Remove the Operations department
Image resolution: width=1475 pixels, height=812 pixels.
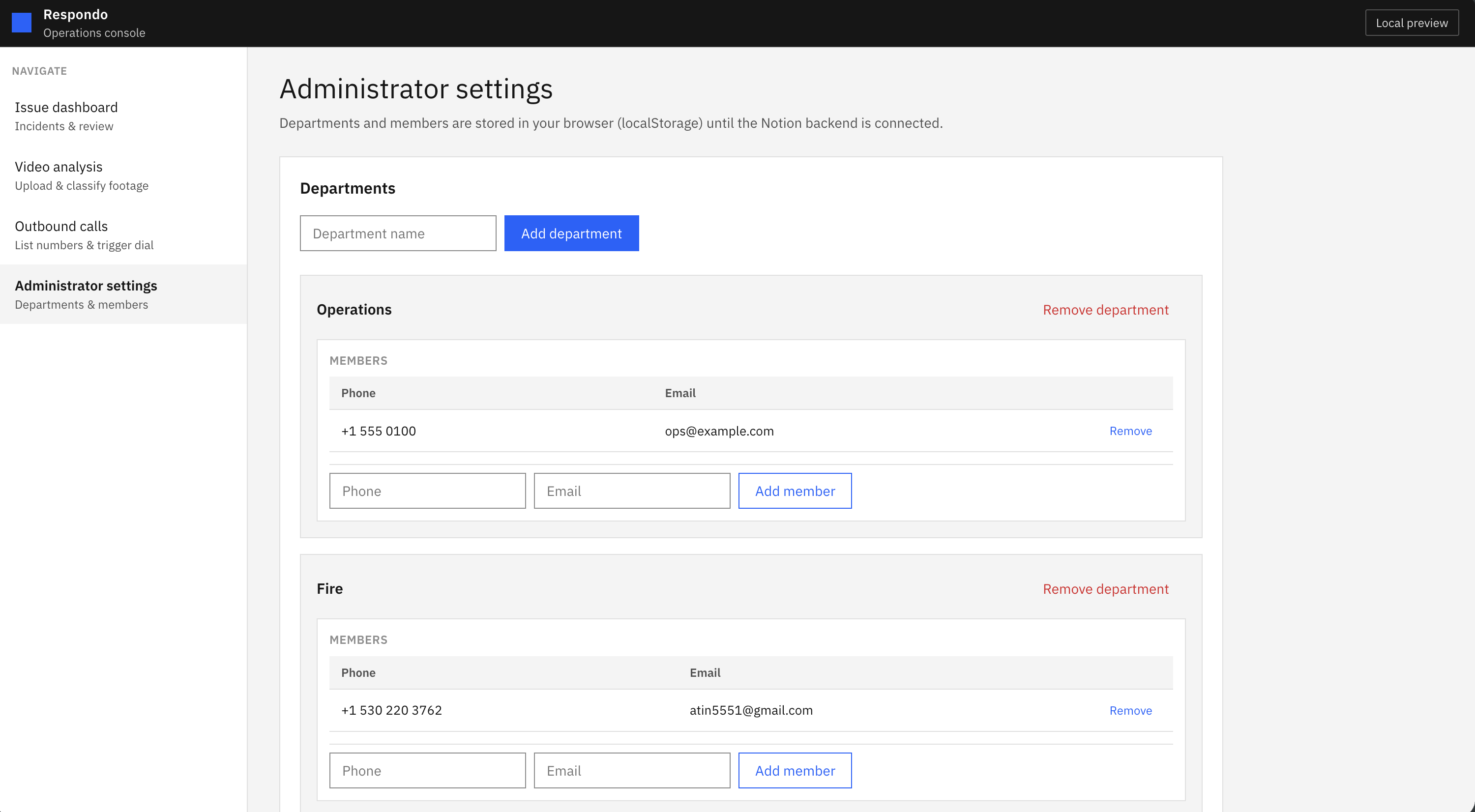tap(1105, 310)
